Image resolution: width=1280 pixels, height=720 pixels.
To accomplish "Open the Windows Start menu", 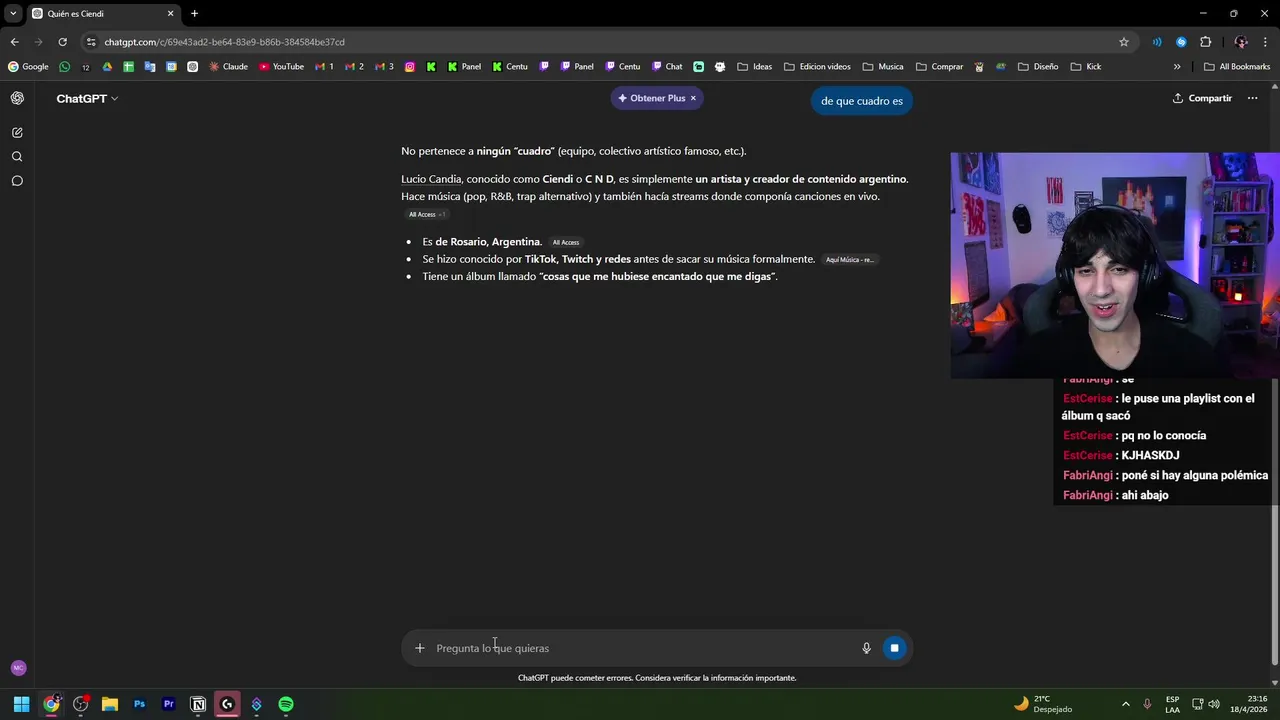I will (x=21, y=704).
